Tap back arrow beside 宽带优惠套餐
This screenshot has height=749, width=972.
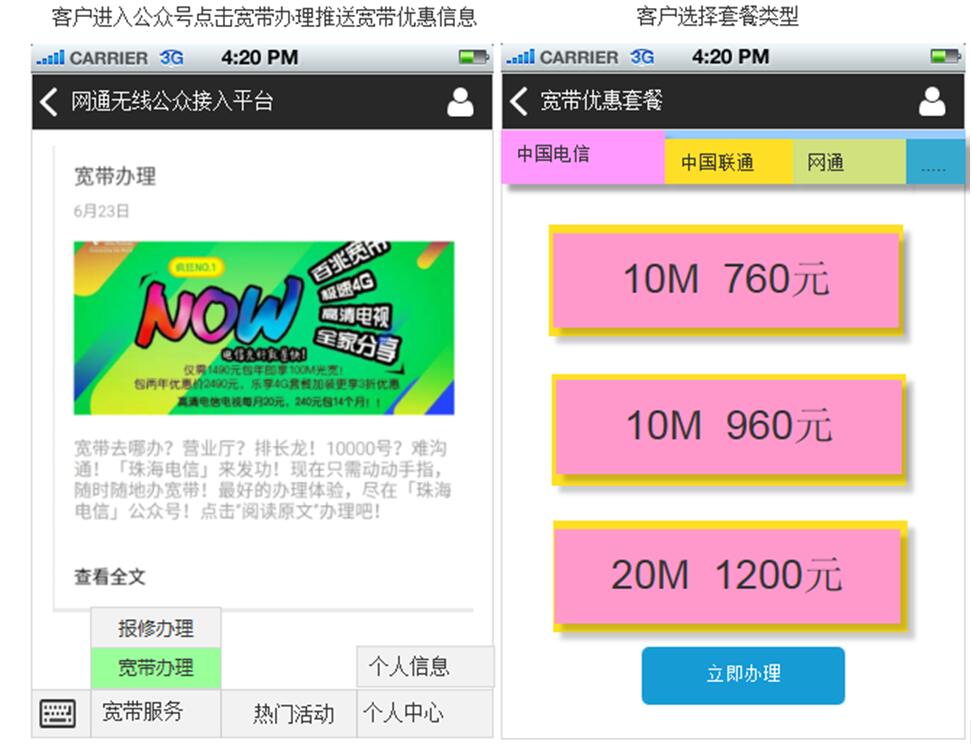click(518, 101)
